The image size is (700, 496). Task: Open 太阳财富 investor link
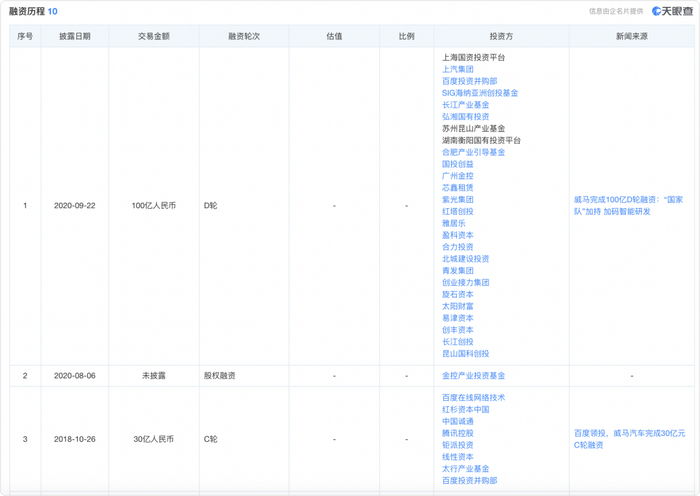click(458, 306)
